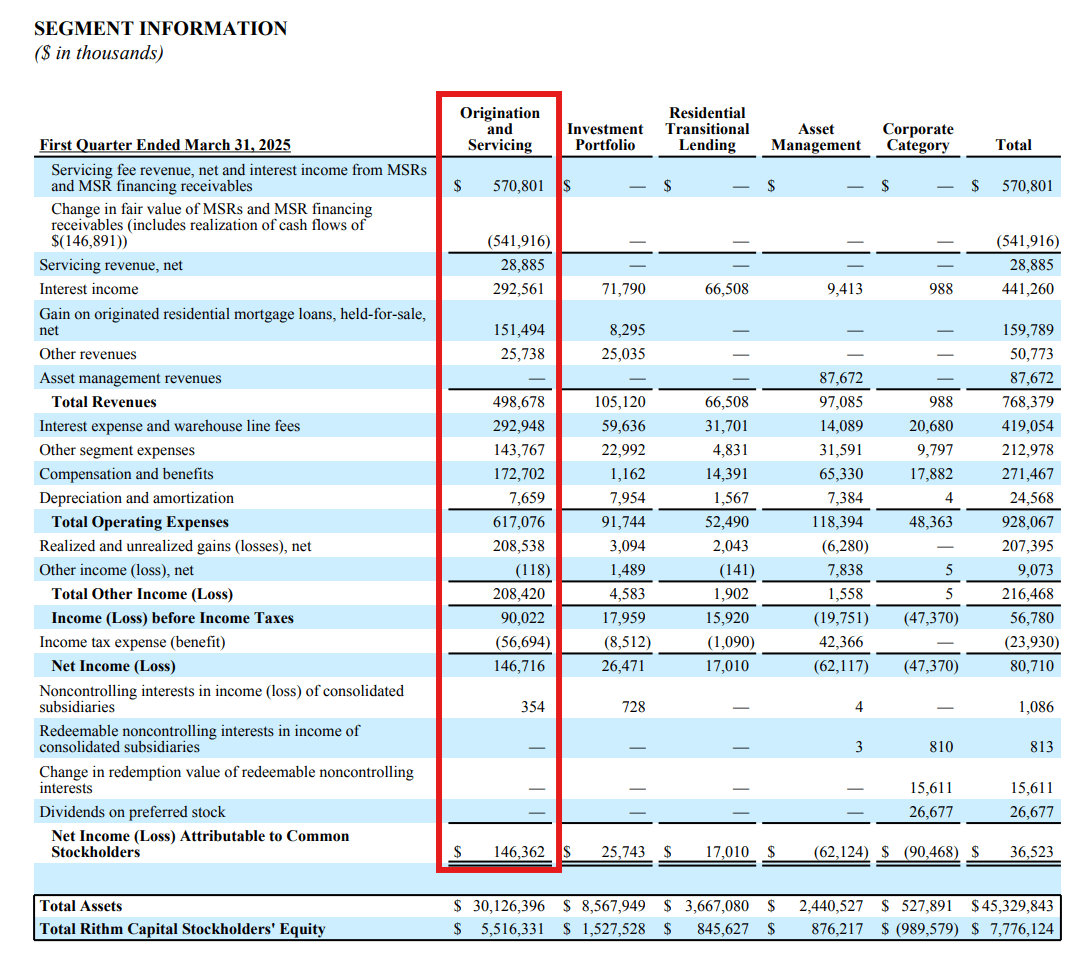
Task: Select the Residential Transitional Lending header
Action: (x=707, y=129)
